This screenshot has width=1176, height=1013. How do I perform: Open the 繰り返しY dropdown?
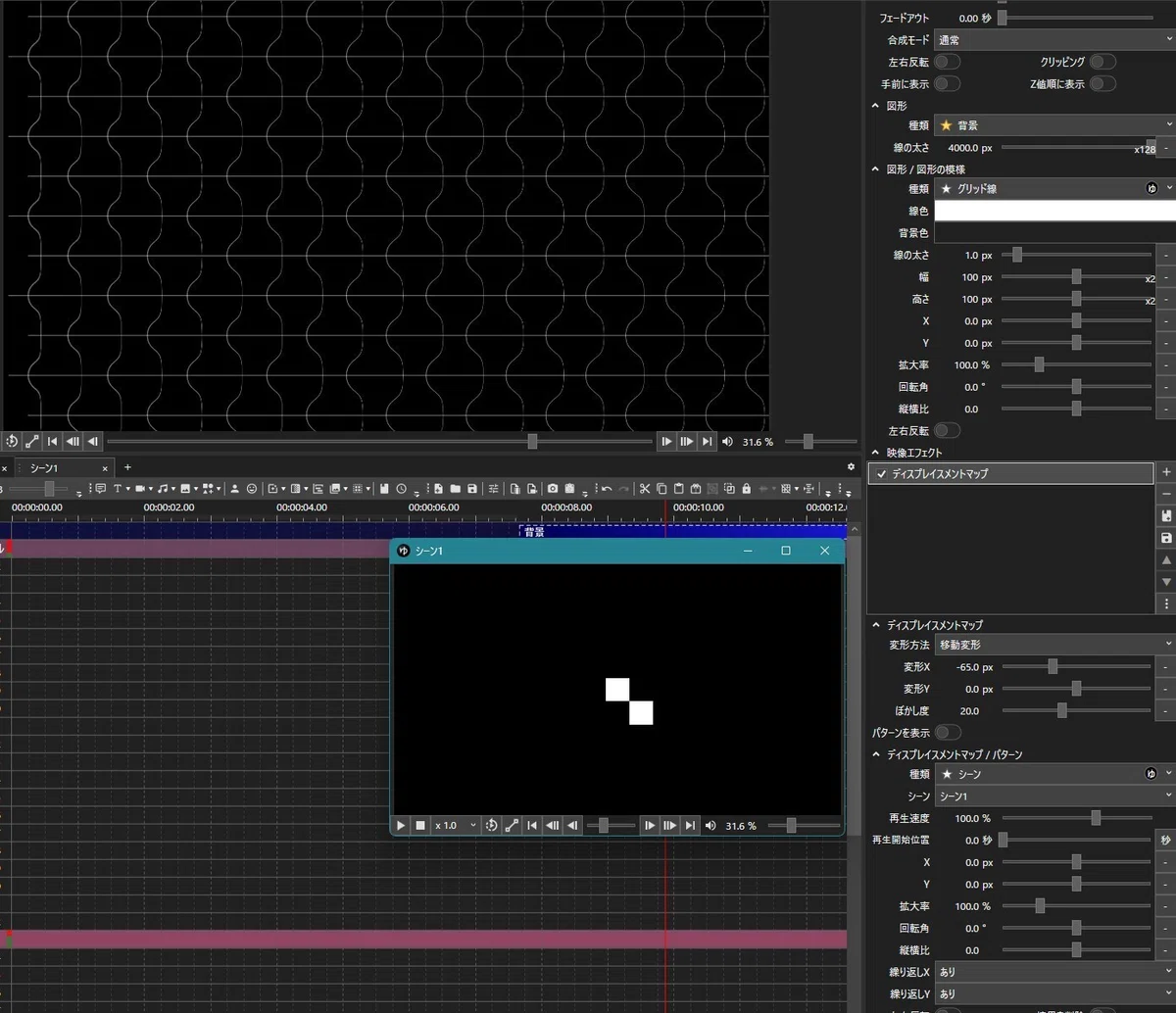pos(1054,994)
